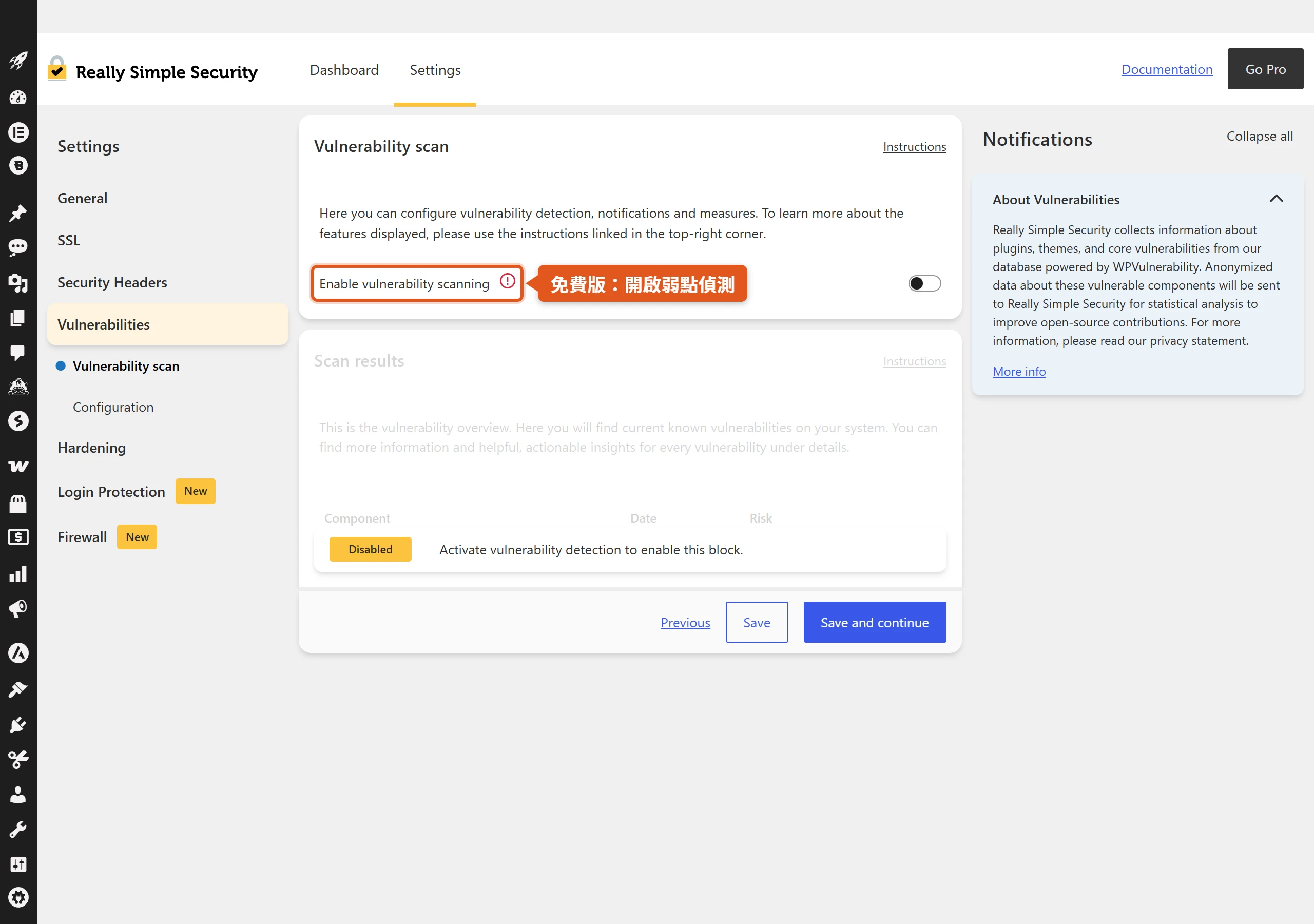The height and width of the screenshot is (924, 1314).
Task: Go to Previous settings page
Action: pyautogui.click(x=685, y=622)
